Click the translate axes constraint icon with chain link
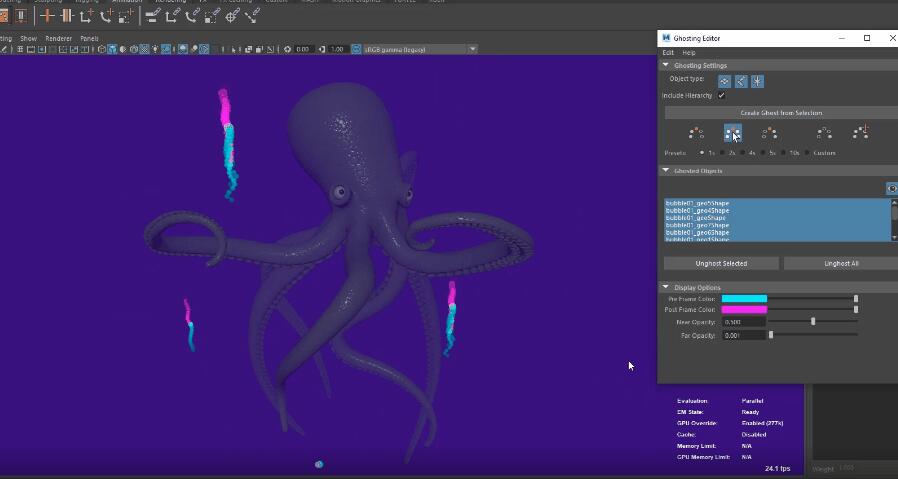This screenshot has width=898, height=479. (172, 16)
